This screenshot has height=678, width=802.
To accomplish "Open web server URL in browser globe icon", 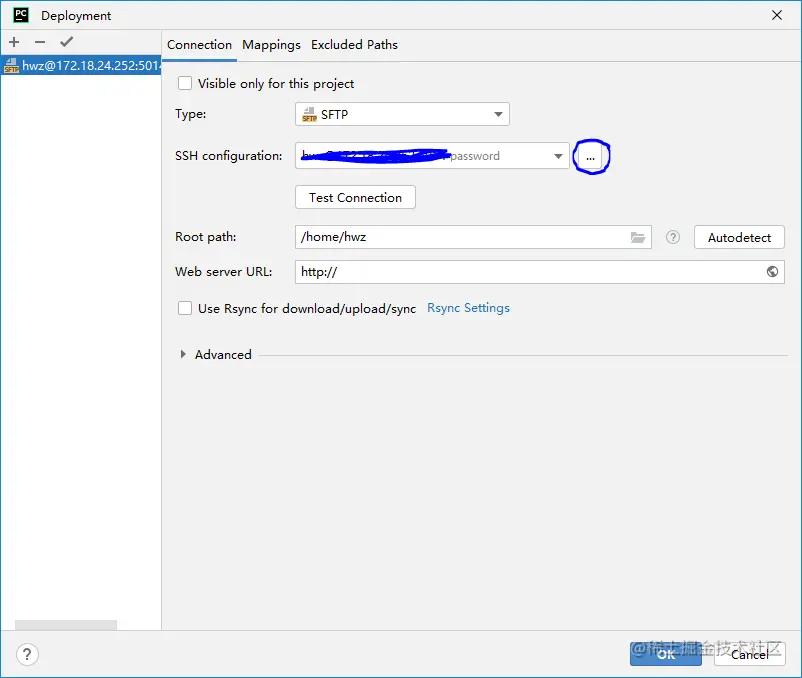I will [x=772, y=272].
